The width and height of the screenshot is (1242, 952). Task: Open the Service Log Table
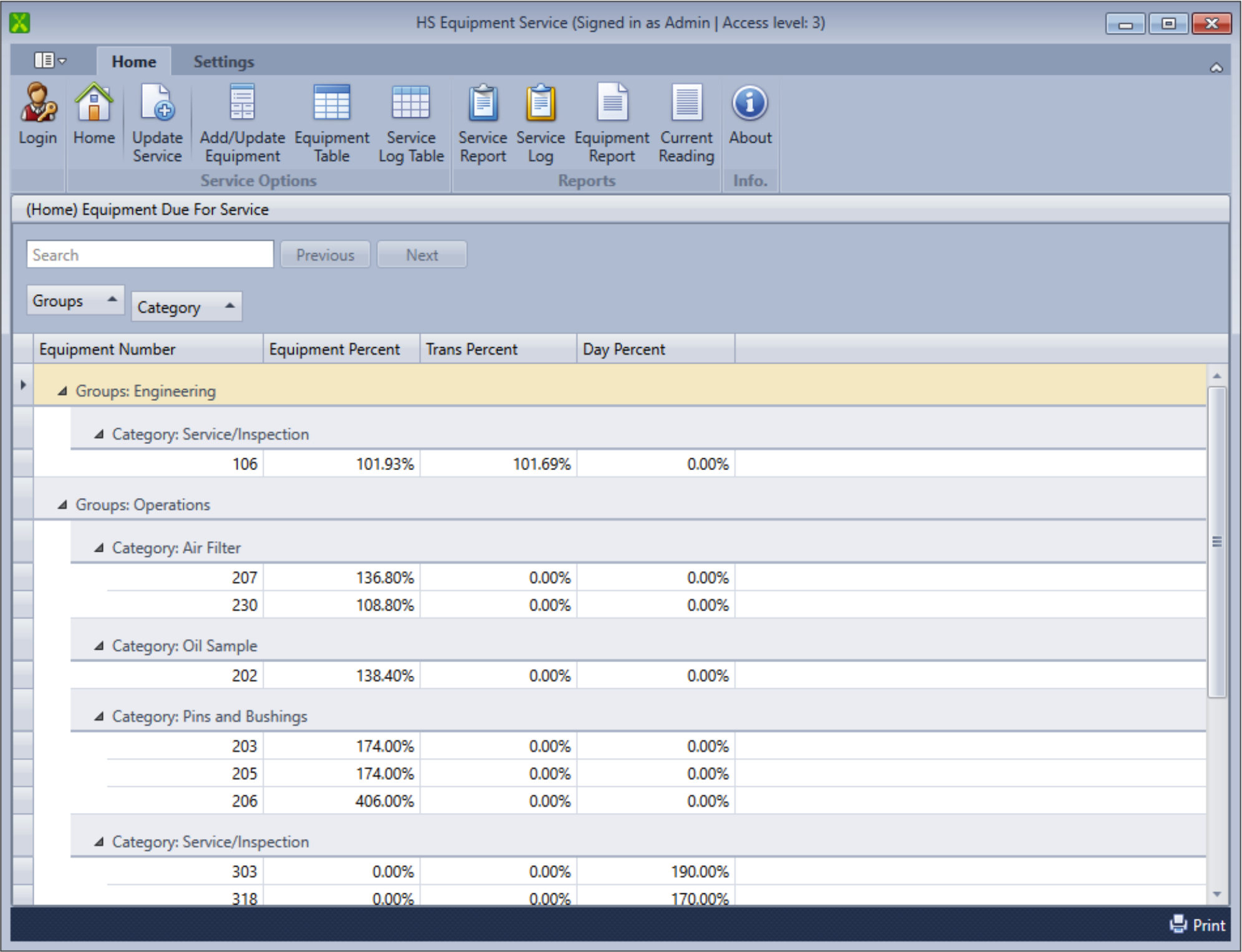pos(411,123)
